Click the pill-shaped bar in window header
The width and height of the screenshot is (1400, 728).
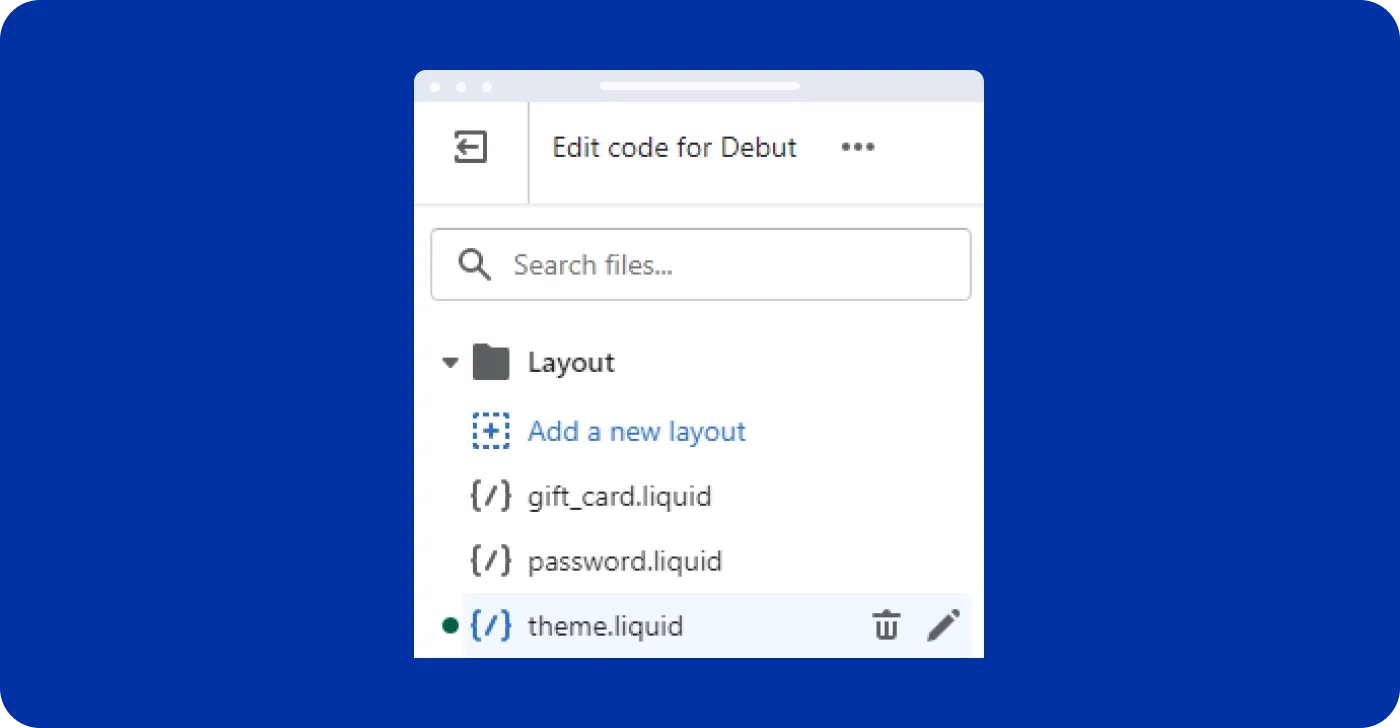(699, 86)
